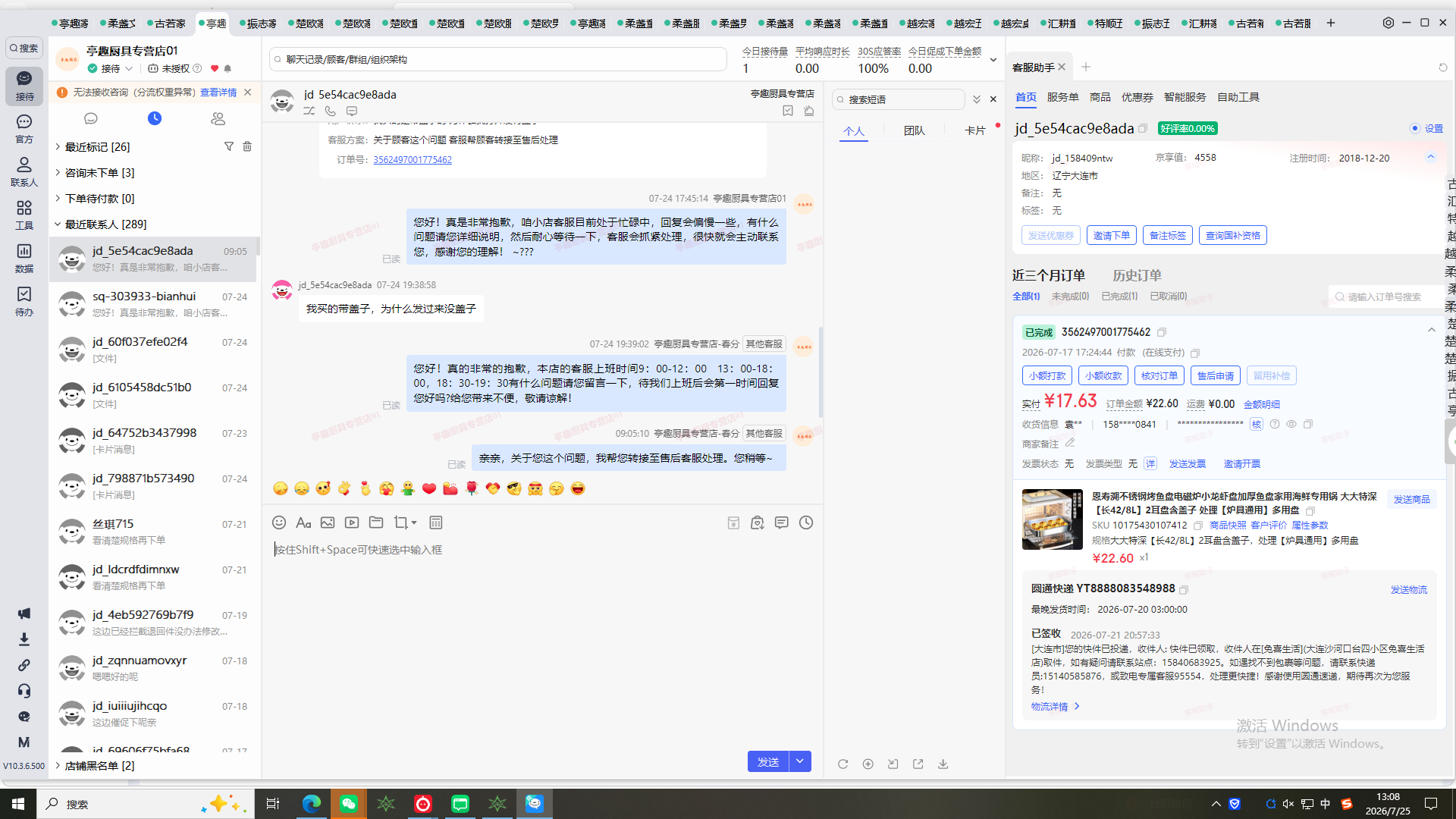Click the 小额打款 button
The width and height of the screenshot is (1456, 819).
coord(1047,375)
